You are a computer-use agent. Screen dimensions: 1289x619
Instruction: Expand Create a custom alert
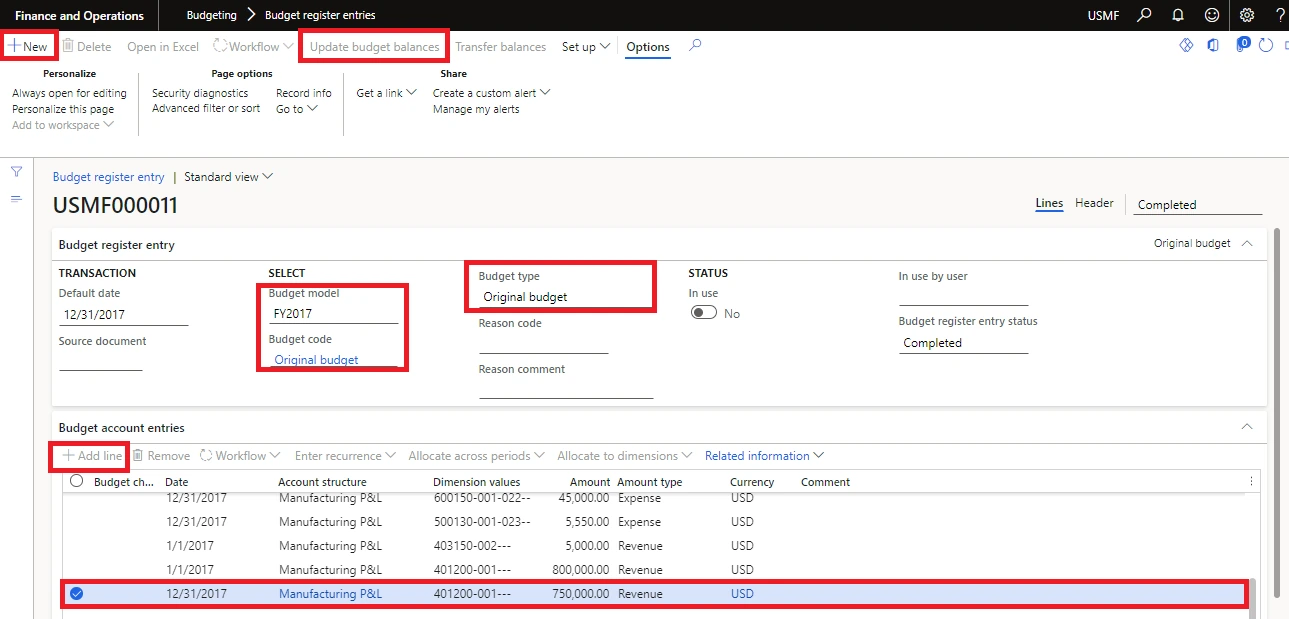(x=492, y=93)
